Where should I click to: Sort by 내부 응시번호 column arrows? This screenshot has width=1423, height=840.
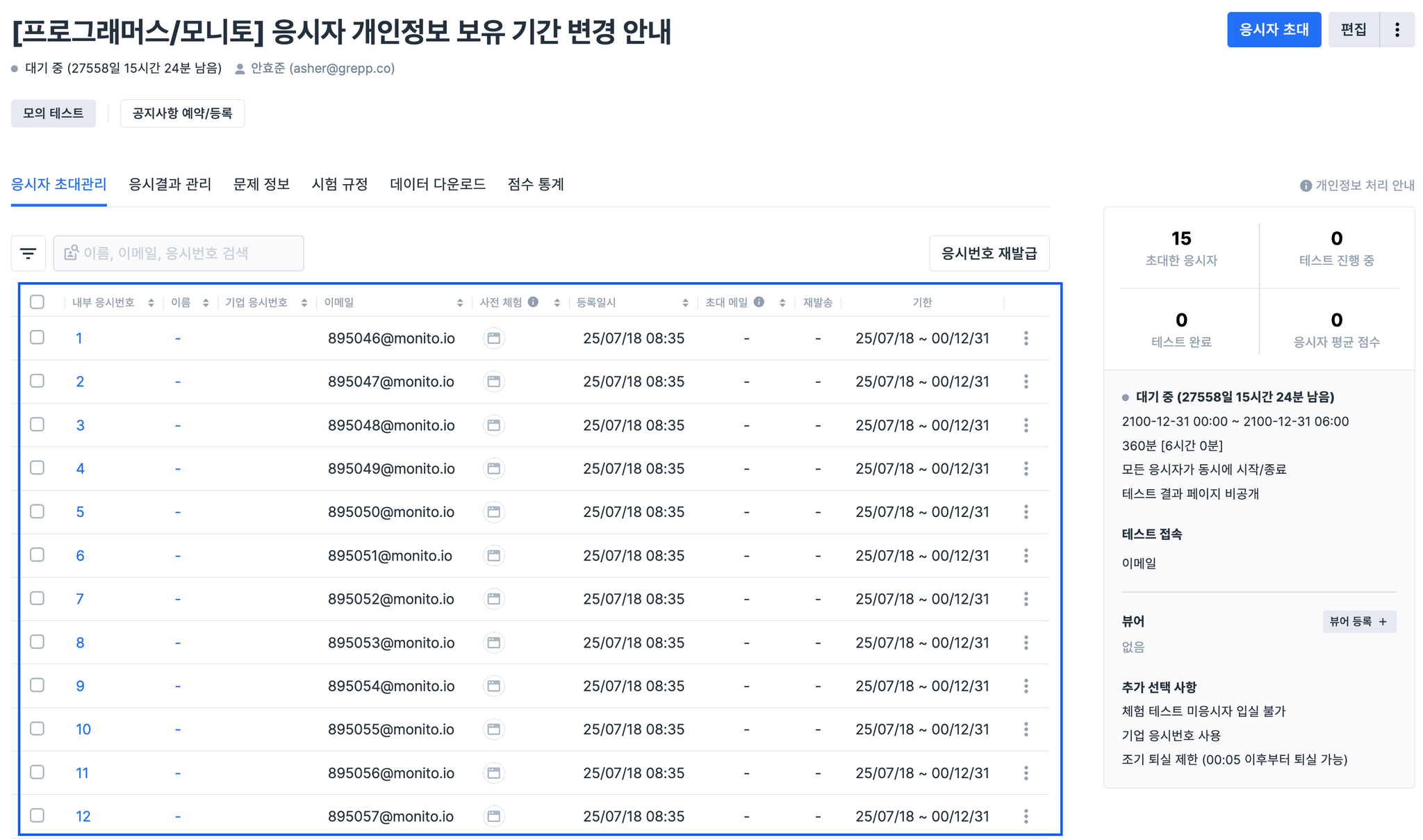pyautogui.click(x=151, y=303)
